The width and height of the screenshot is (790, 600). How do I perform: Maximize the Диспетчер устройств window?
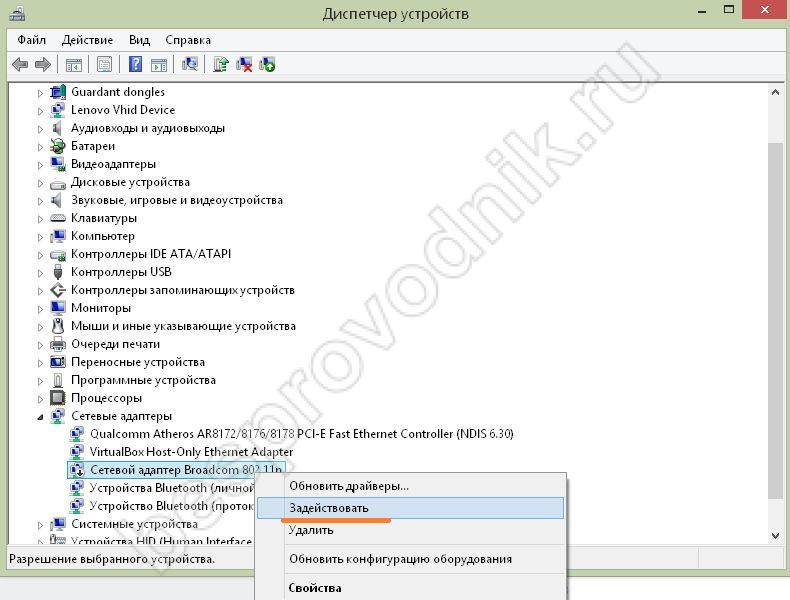(x=729, y=9)
